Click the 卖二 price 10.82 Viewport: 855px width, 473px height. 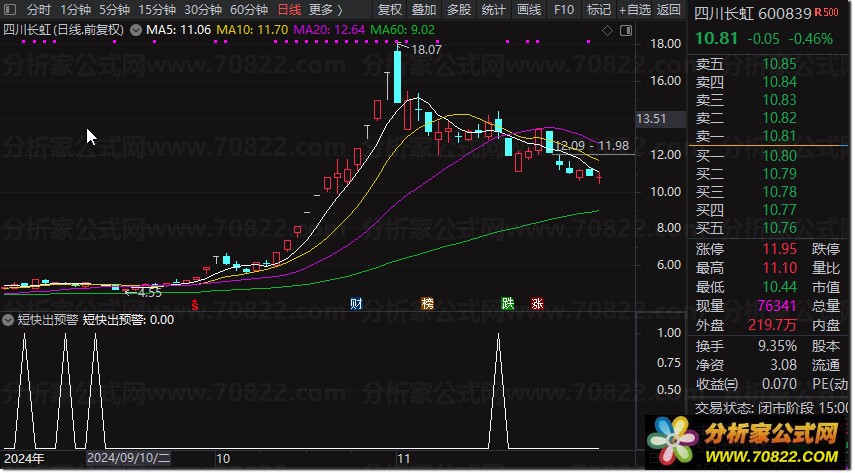pyautogui.click(x=779, y=118)
